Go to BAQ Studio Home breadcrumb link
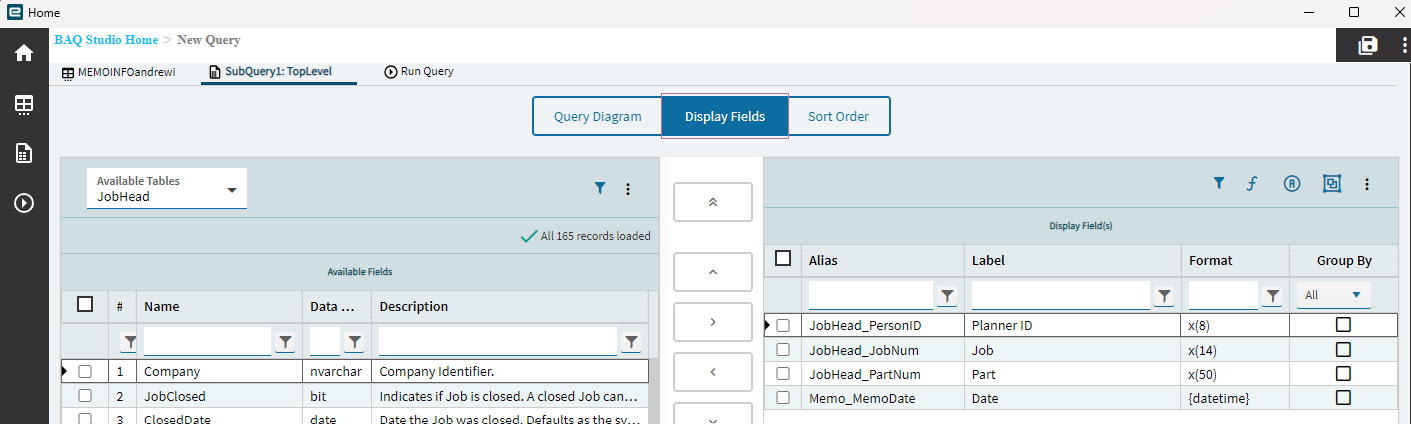Viewport: 1411px width, 424px height. pyautogui.click(x=106, y=40)
